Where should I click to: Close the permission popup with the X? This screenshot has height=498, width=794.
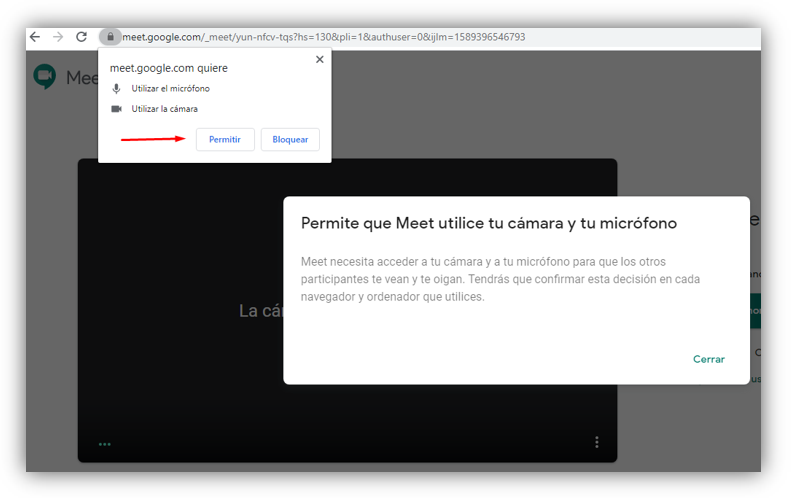click(320, 59)
